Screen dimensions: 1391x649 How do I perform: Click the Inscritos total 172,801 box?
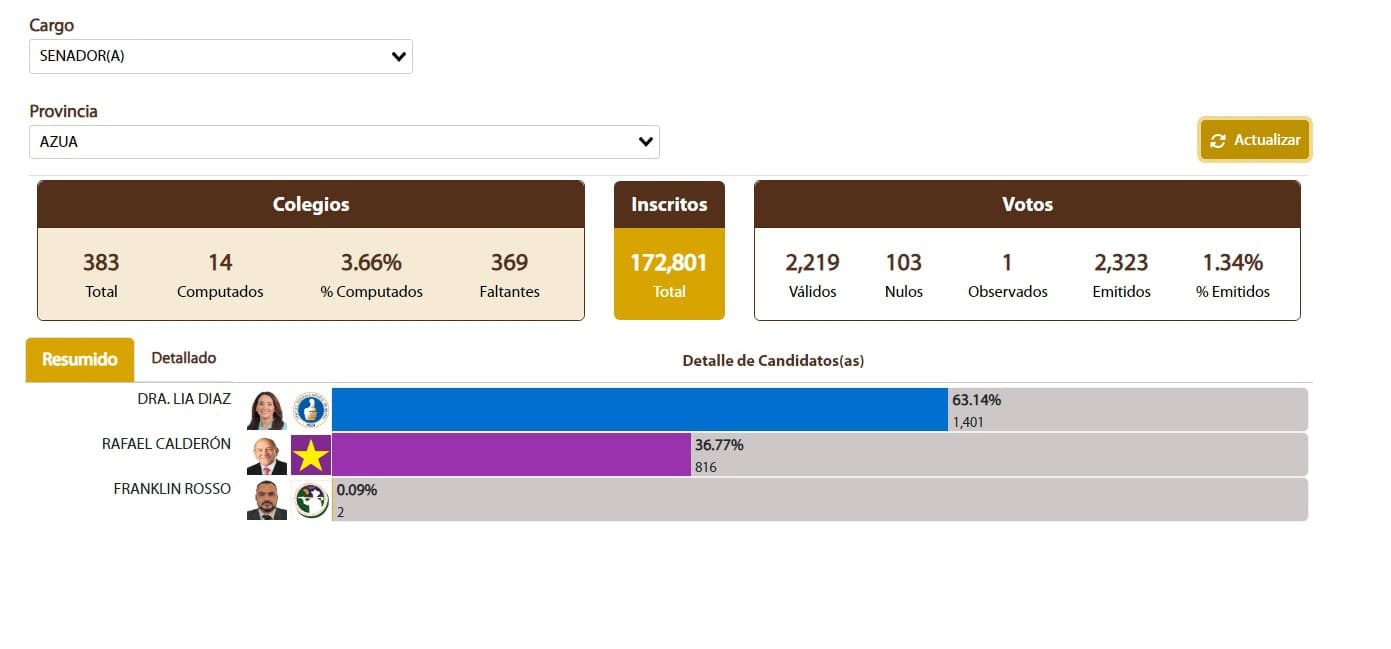point(669,274)
